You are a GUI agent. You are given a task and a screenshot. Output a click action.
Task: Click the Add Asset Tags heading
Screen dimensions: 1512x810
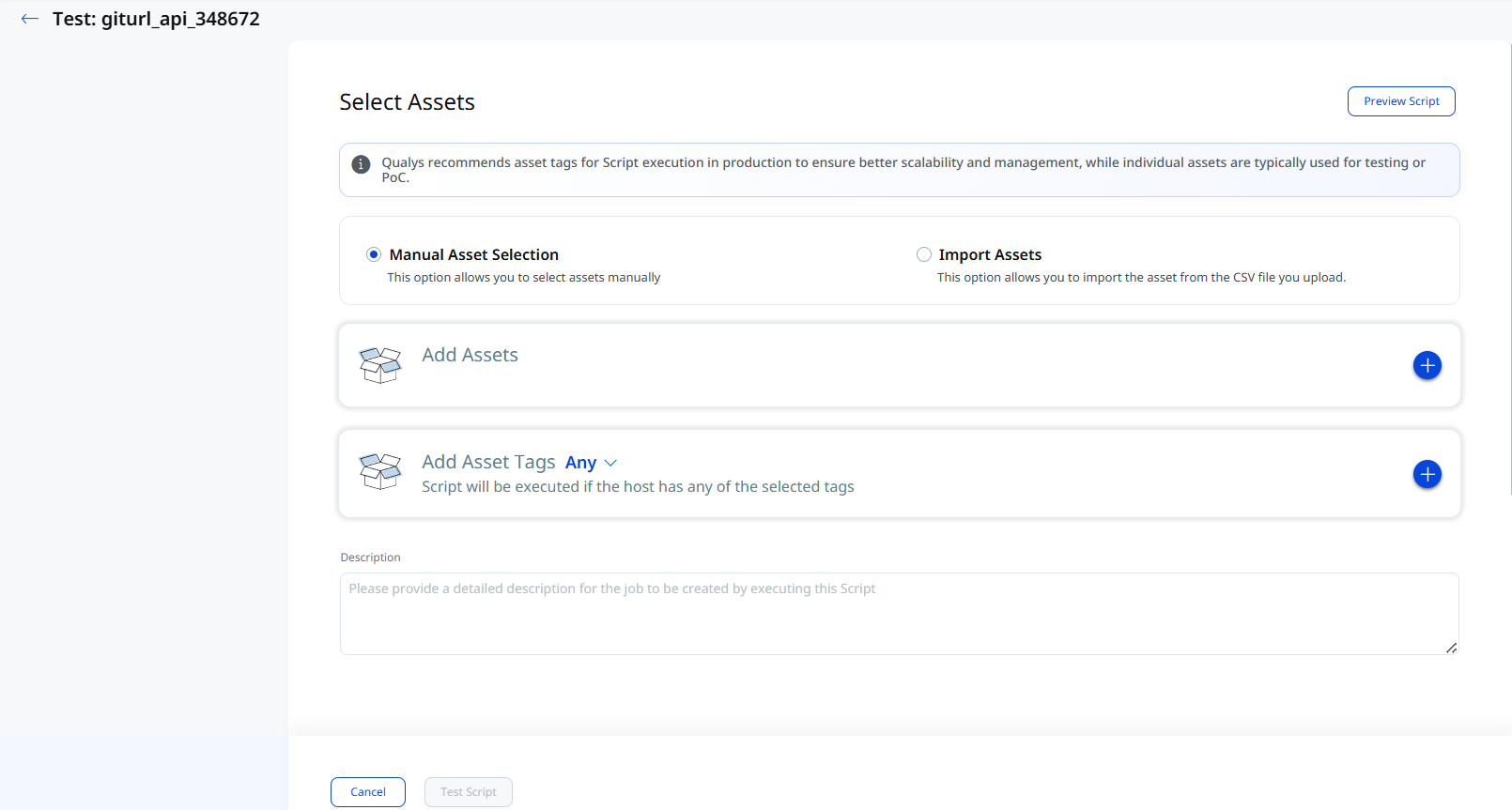[x=488, y=462]
